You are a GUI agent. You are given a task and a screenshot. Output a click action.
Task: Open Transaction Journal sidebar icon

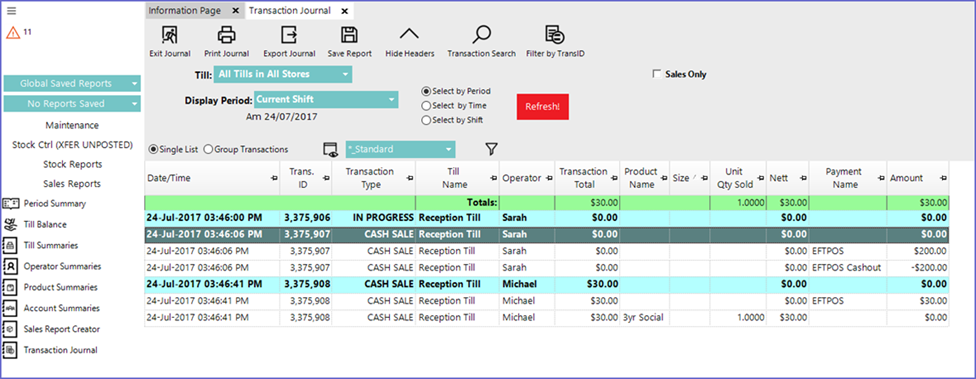10,350
